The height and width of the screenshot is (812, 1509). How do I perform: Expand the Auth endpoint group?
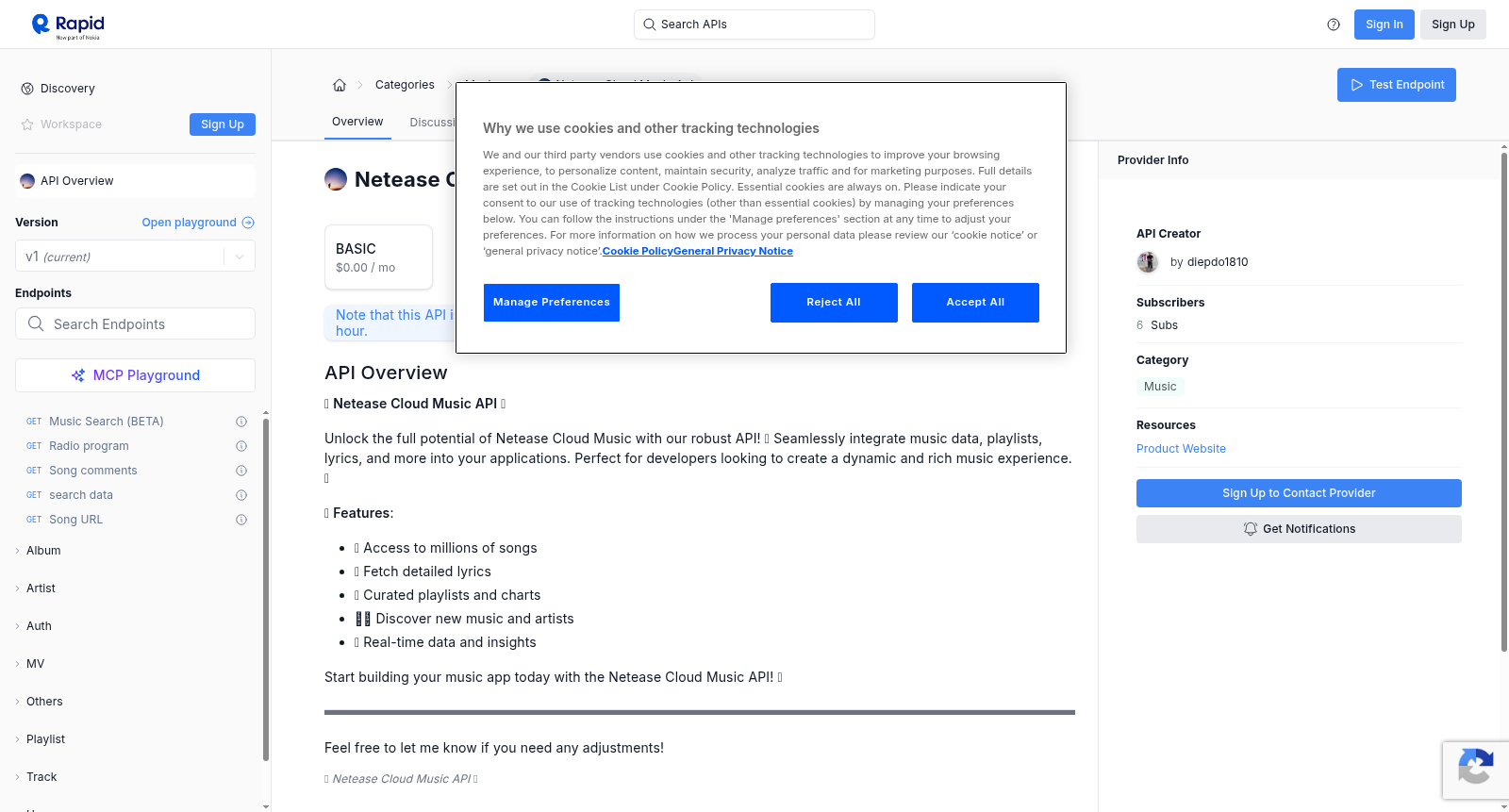point(39,626)
